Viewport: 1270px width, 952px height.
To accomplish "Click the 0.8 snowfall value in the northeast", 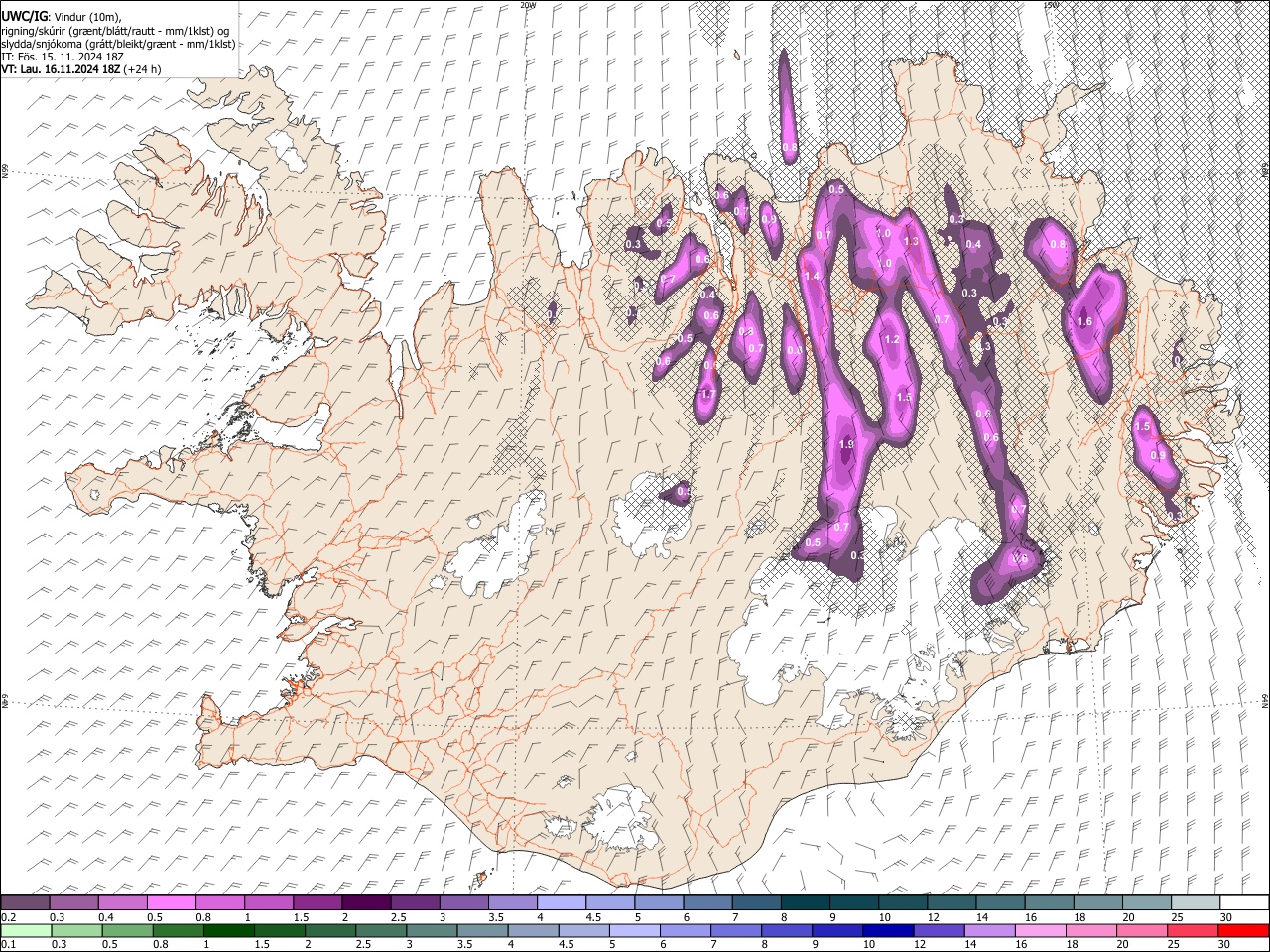I will pos(1058,244).
